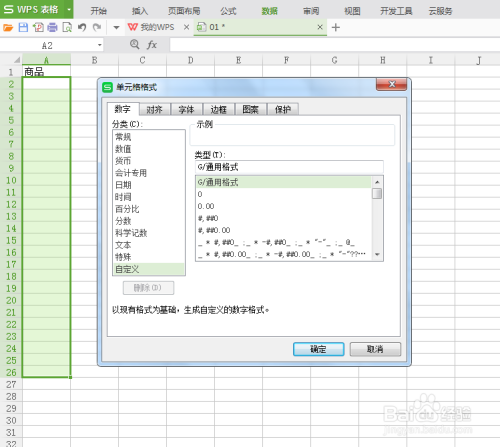Switch to the 数字 tab in dialog
Screen dimensions: 500x447
123,109
